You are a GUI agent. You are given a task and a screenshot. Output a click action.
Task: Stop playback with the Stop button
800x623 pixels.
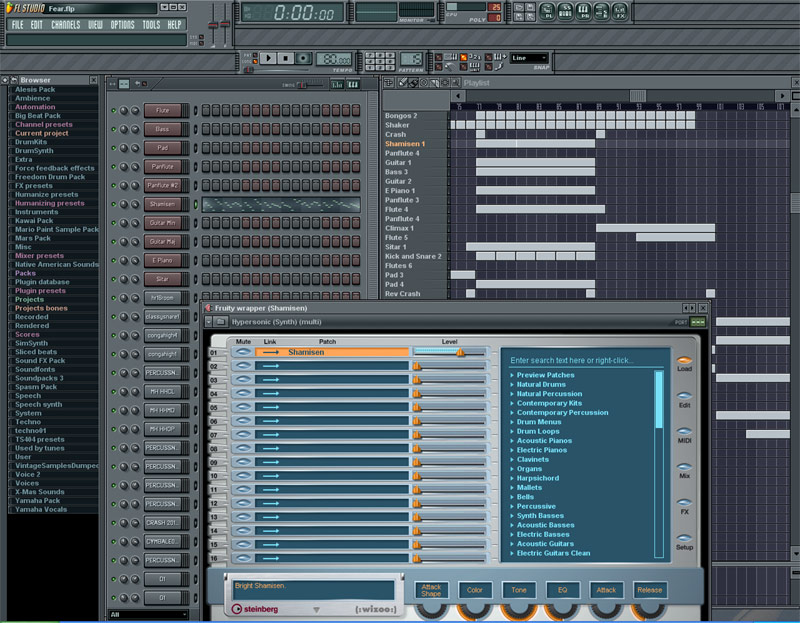pyautogui.click(x=286, y=58)
